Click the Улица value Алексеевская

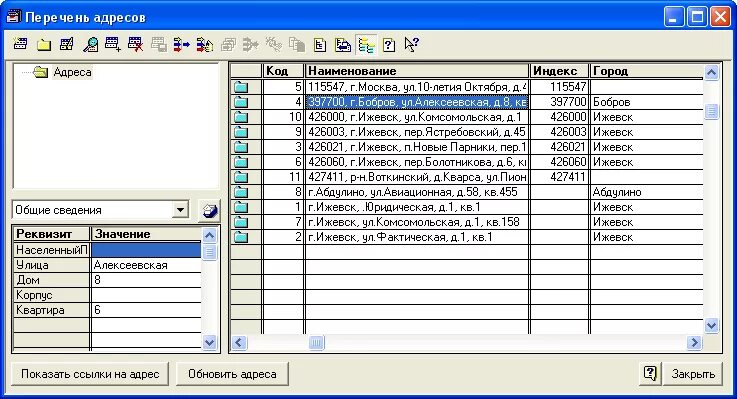coord(146,265)
